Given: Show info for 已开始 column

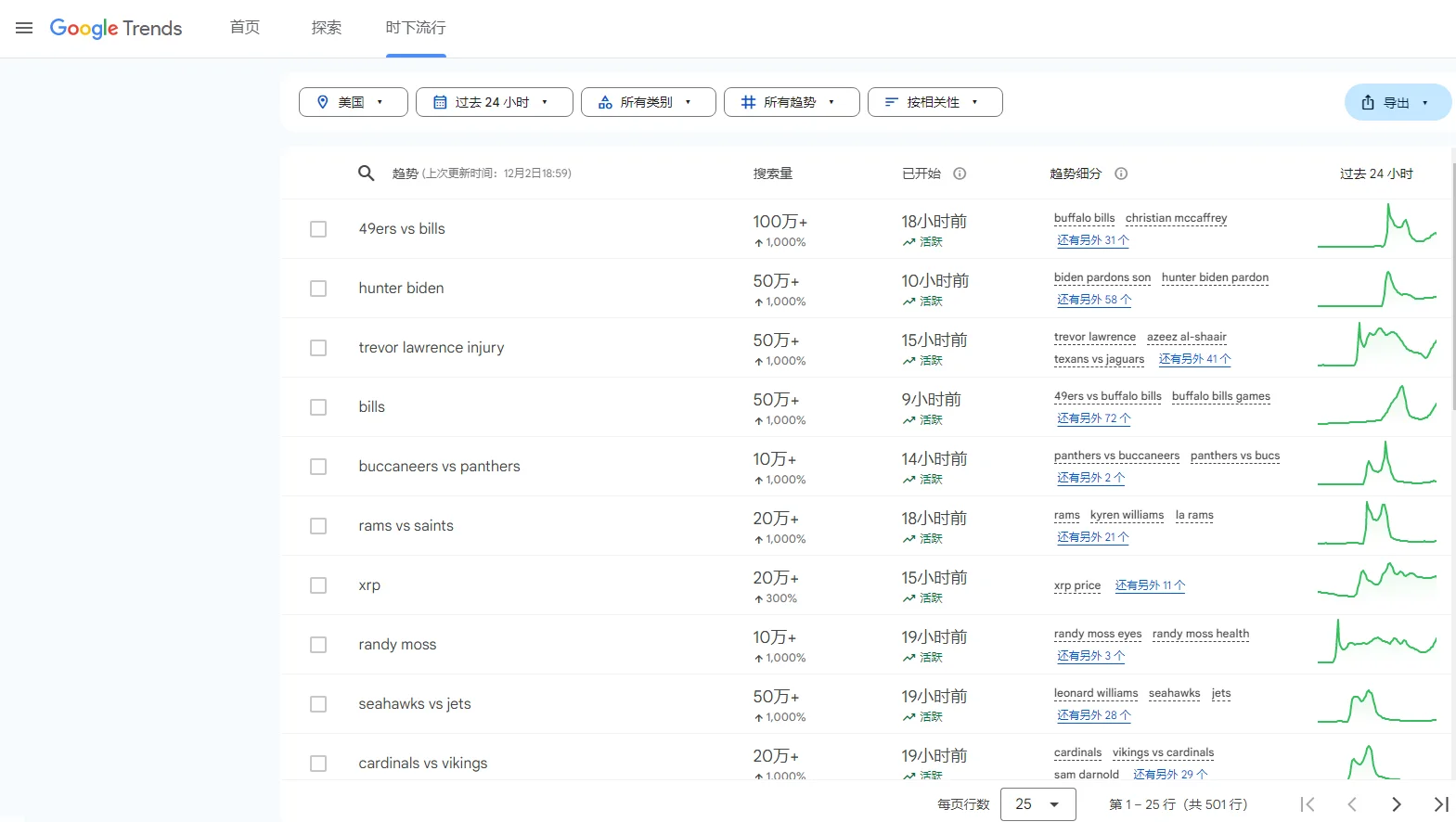Looking at the screenshot, I should pyautogui.click(x=960, y=173).
